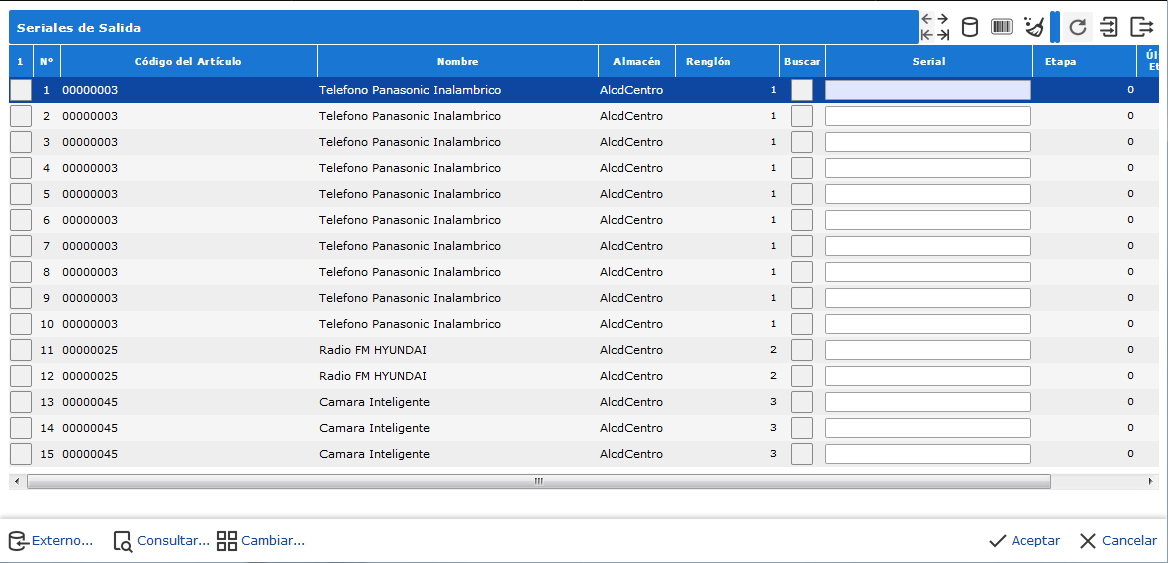Click the Externo button
The width and height of the screenshot is (1168, 563).
coord(51,541)
